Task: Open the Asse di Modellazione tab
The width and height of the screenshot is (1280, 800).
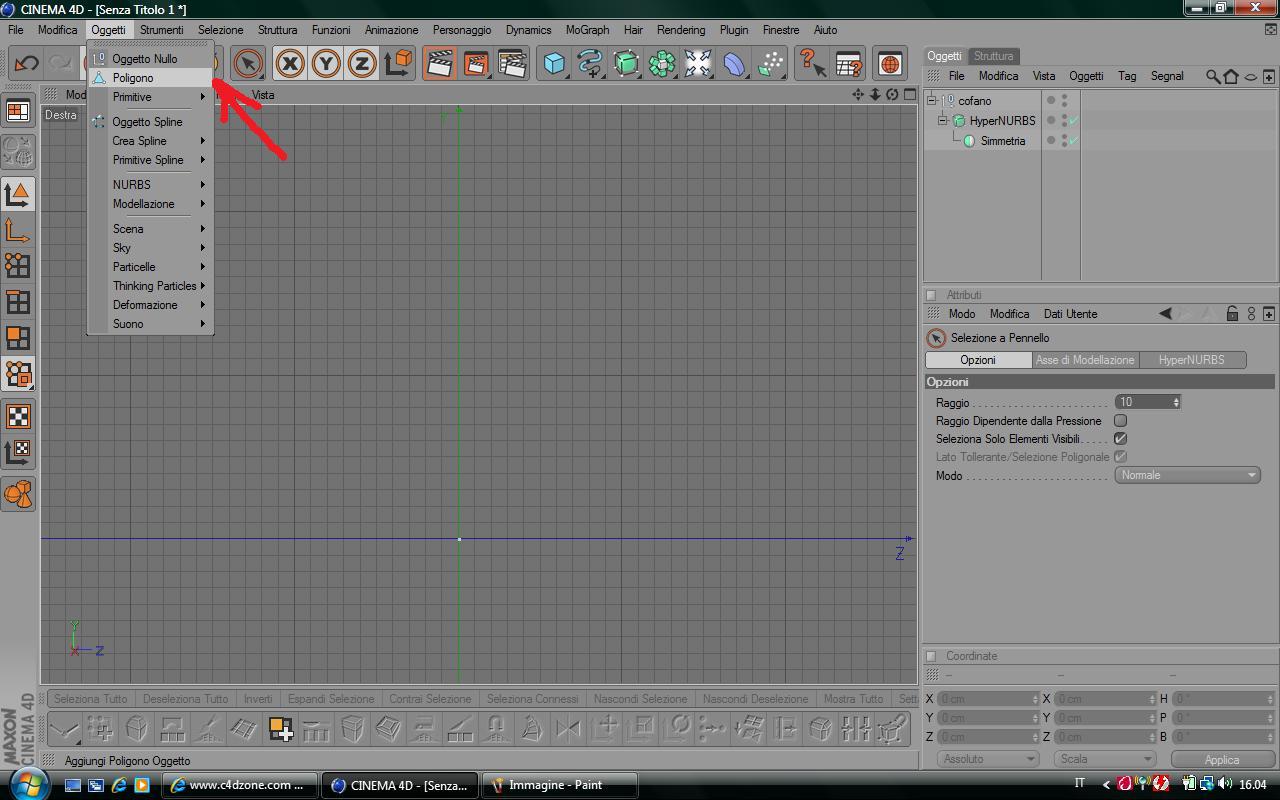Action: click(1085, 360)
